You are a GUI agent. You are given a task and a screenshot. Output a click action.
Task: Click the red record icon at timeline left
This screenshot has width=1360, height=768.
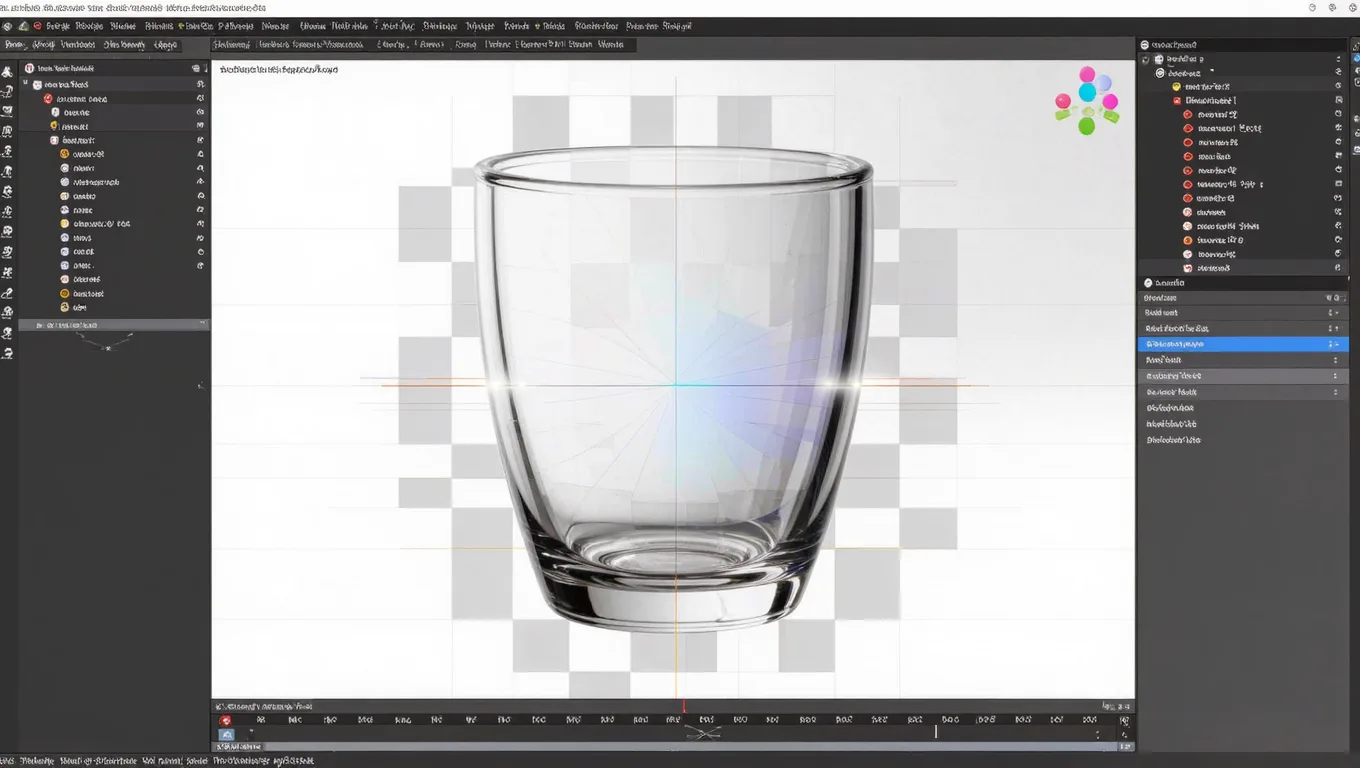[x=226, y=720]
